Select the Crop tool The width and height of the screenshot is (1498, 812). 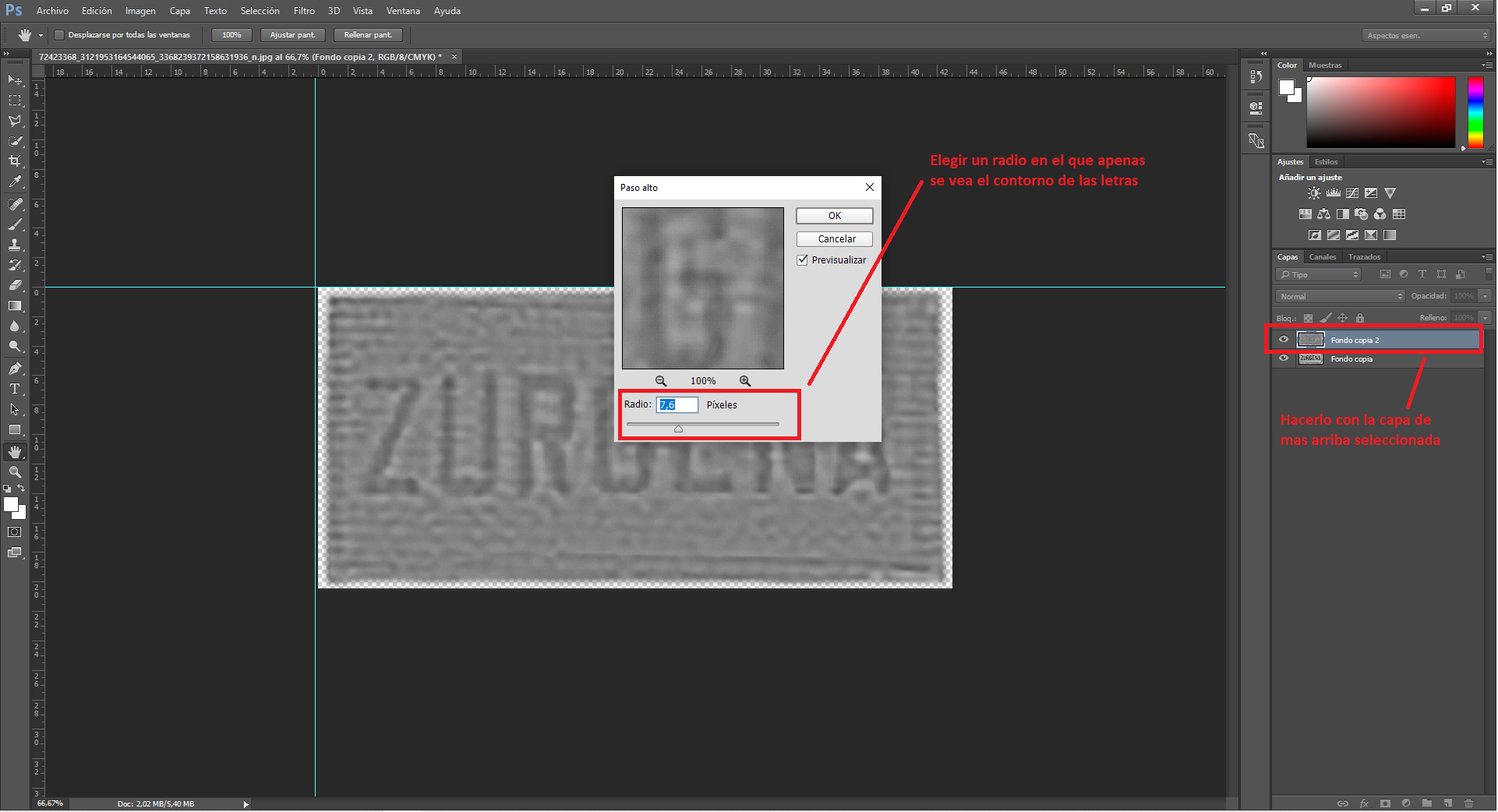pyautogui.click(x=15, y=161)
